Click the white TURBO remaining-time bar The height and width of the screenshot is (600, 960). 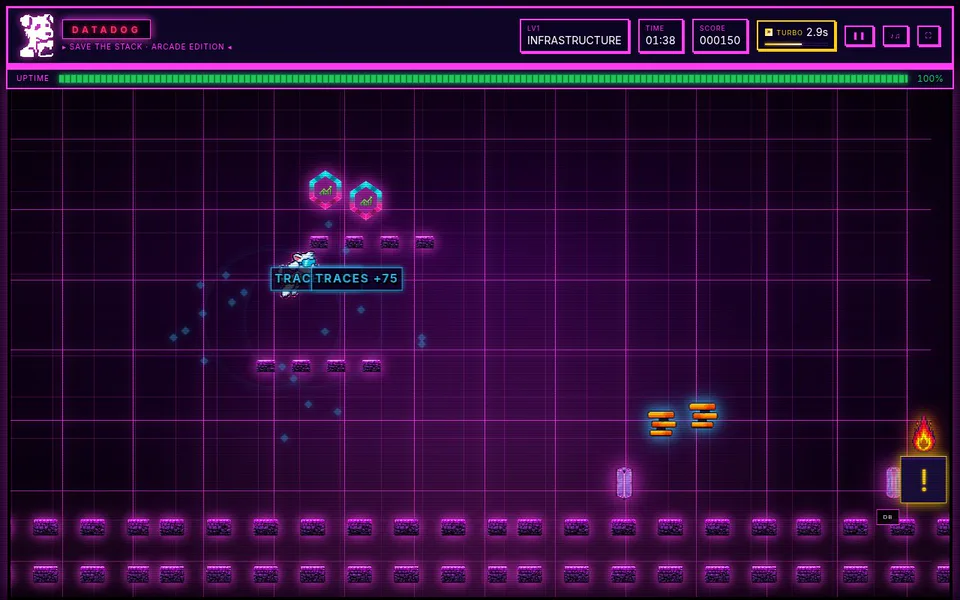(x=783, y=44)
